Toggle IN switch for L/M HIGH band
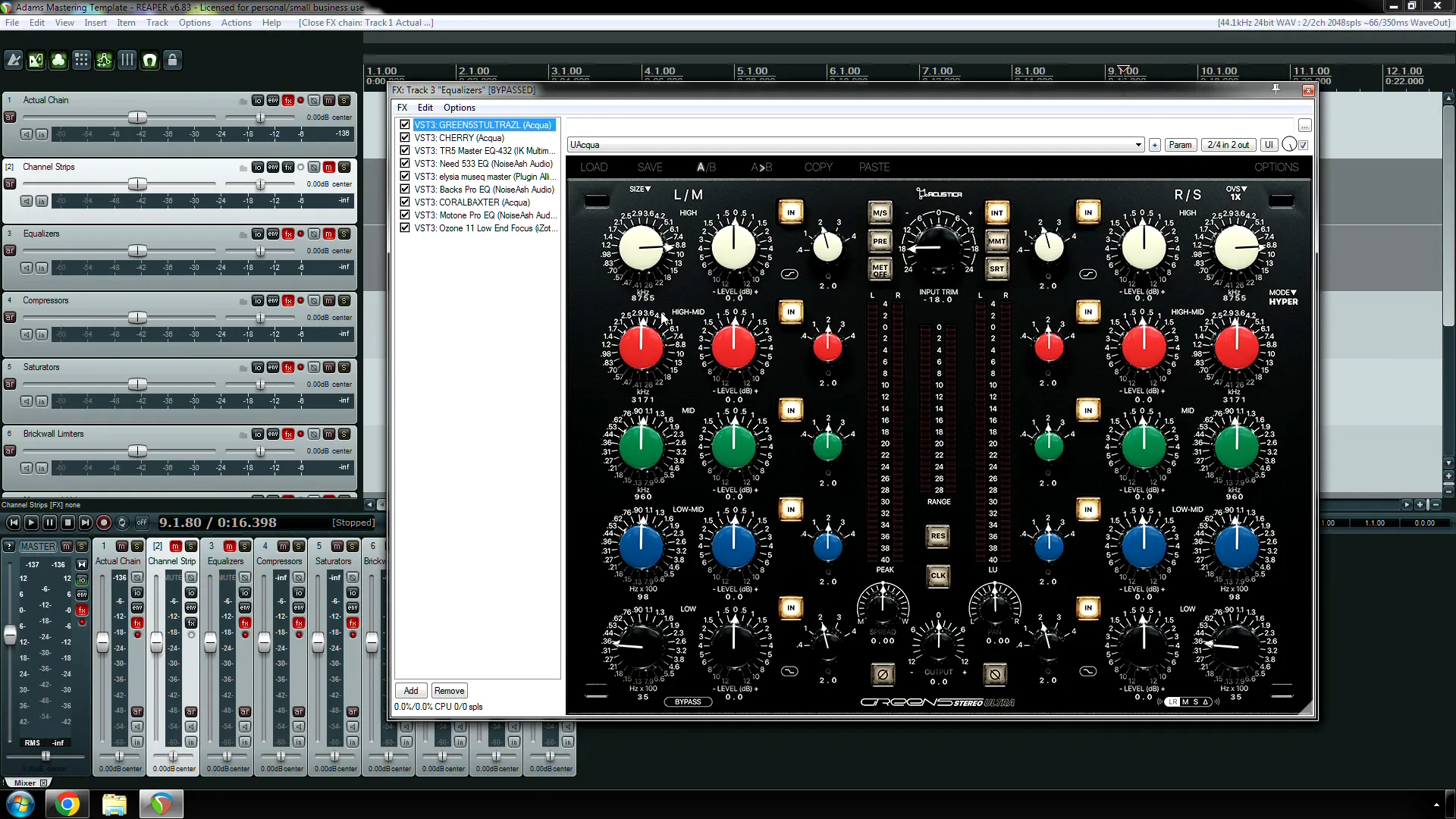 point(791,212)
